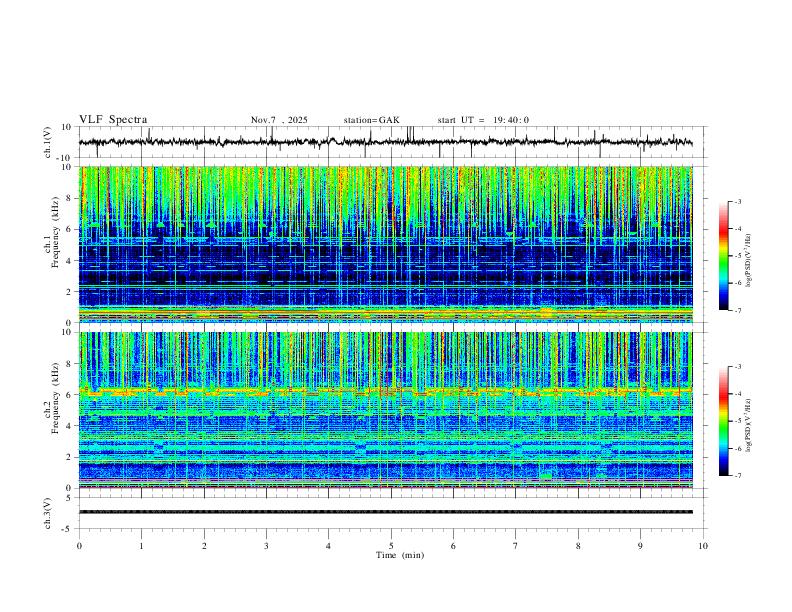Click the ch.1 spectrogram color scale bar
The image size is (792, 612).
tap(723, 256)
